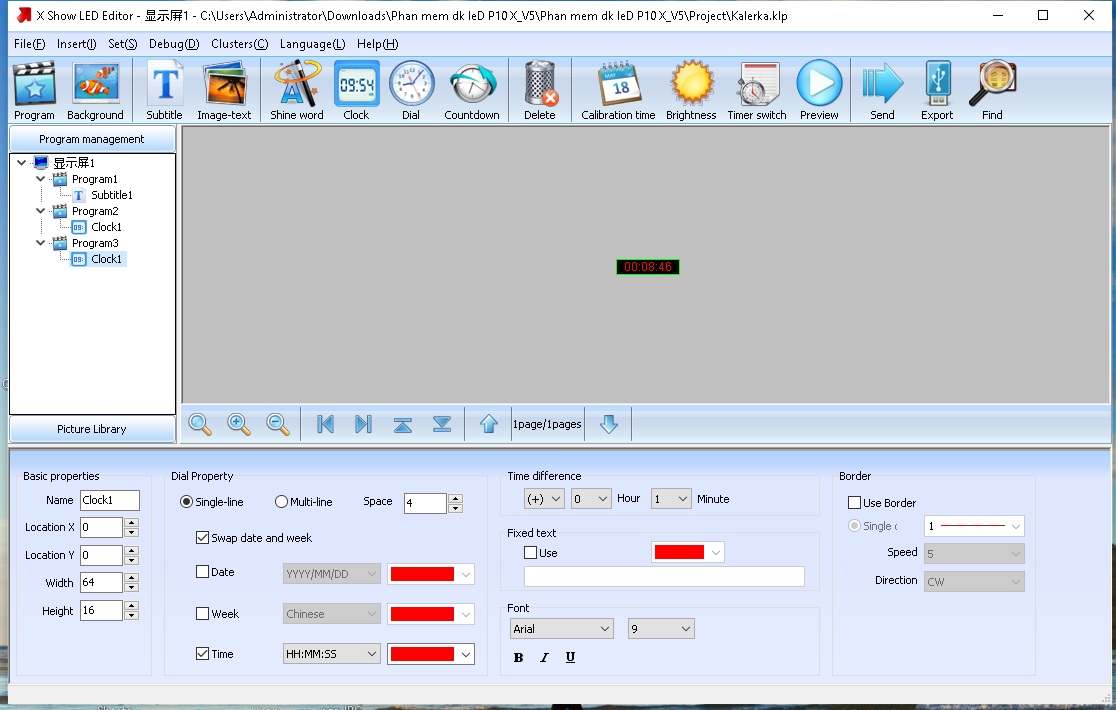Select the Multi-line radio button
This screenshot has width=1116, height=710.
click(281, 502)
